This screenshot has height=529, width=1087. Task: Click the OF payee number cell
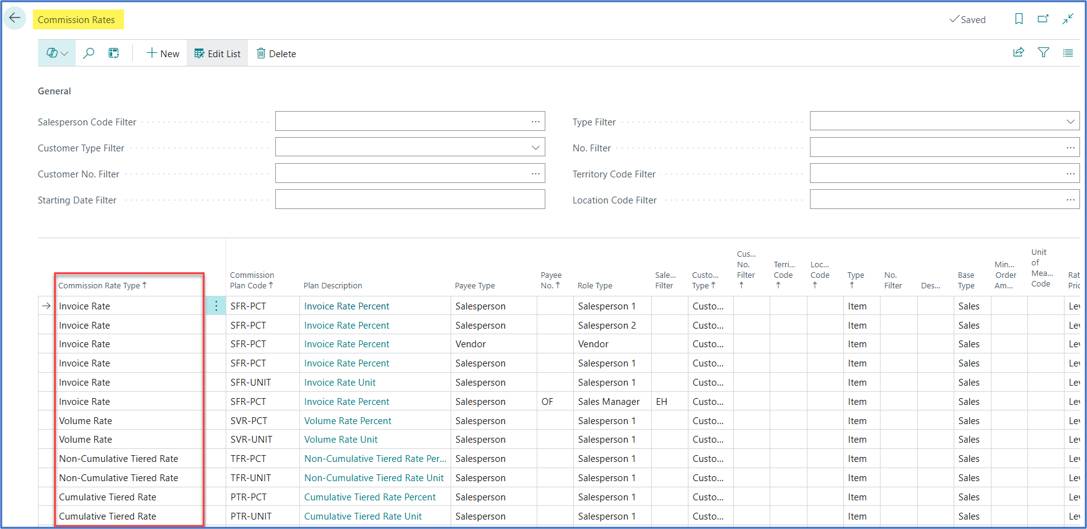pos(555,401)
